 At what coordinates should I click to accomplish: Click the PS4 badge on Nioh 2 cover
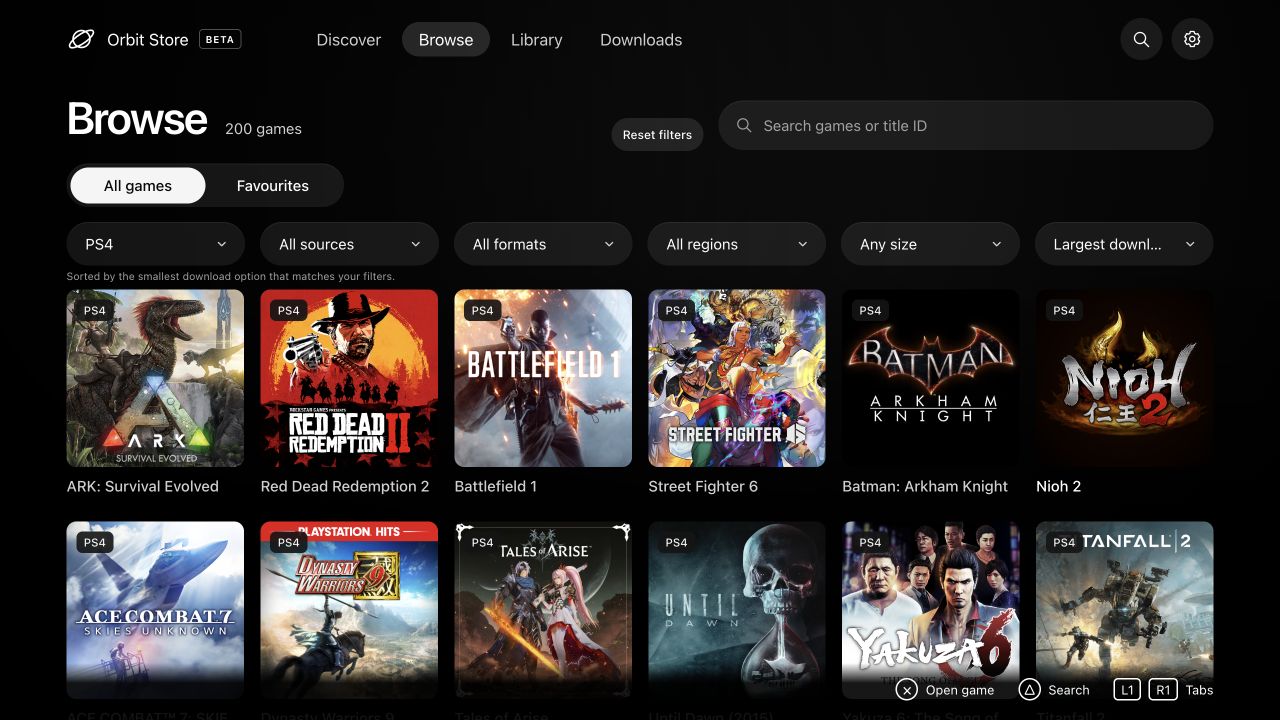point(1064,311)
